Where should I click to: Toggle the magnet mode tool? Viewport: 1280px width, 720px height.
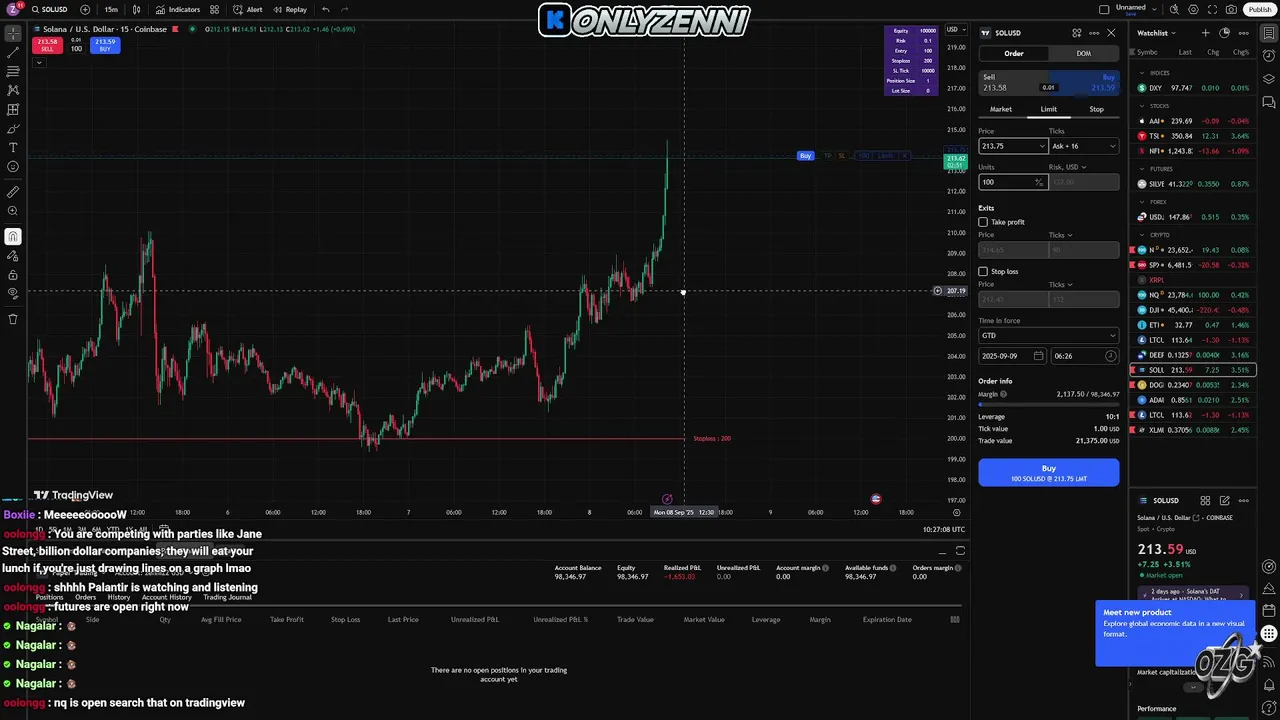[13, 237]
